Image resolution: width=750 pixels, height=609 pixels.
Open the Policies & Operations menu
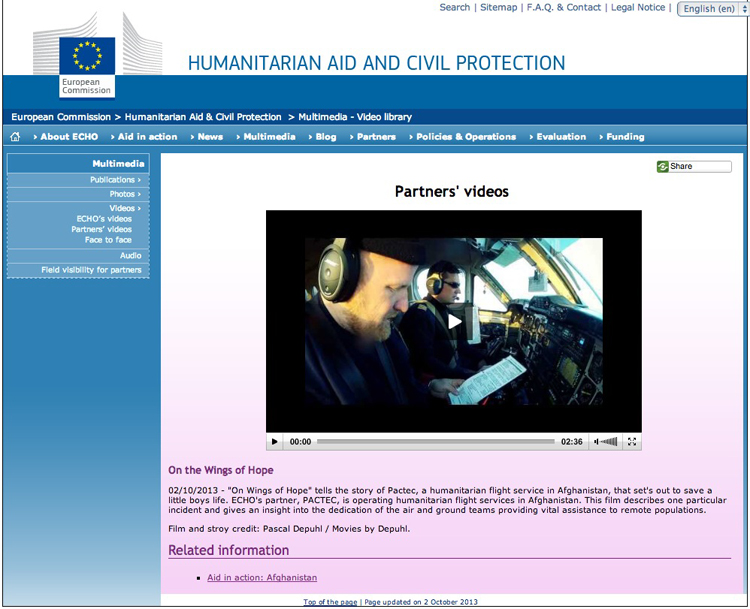(465, 137)
